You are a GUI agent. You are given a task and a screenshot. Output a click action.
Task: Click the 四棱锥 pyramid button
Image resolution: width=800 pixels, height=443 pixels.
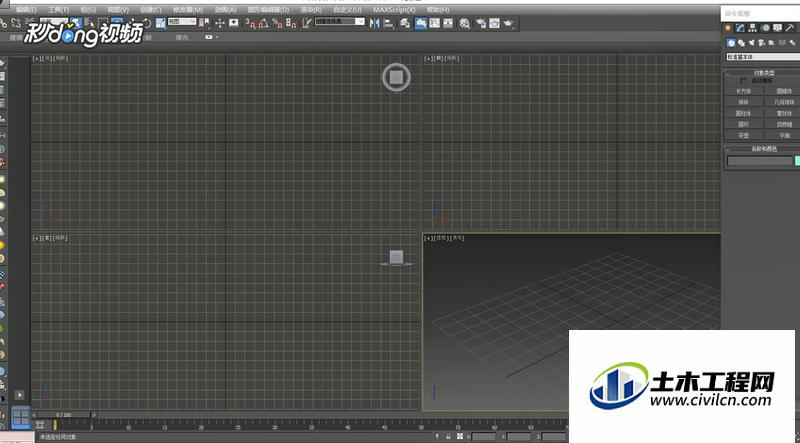784,124
